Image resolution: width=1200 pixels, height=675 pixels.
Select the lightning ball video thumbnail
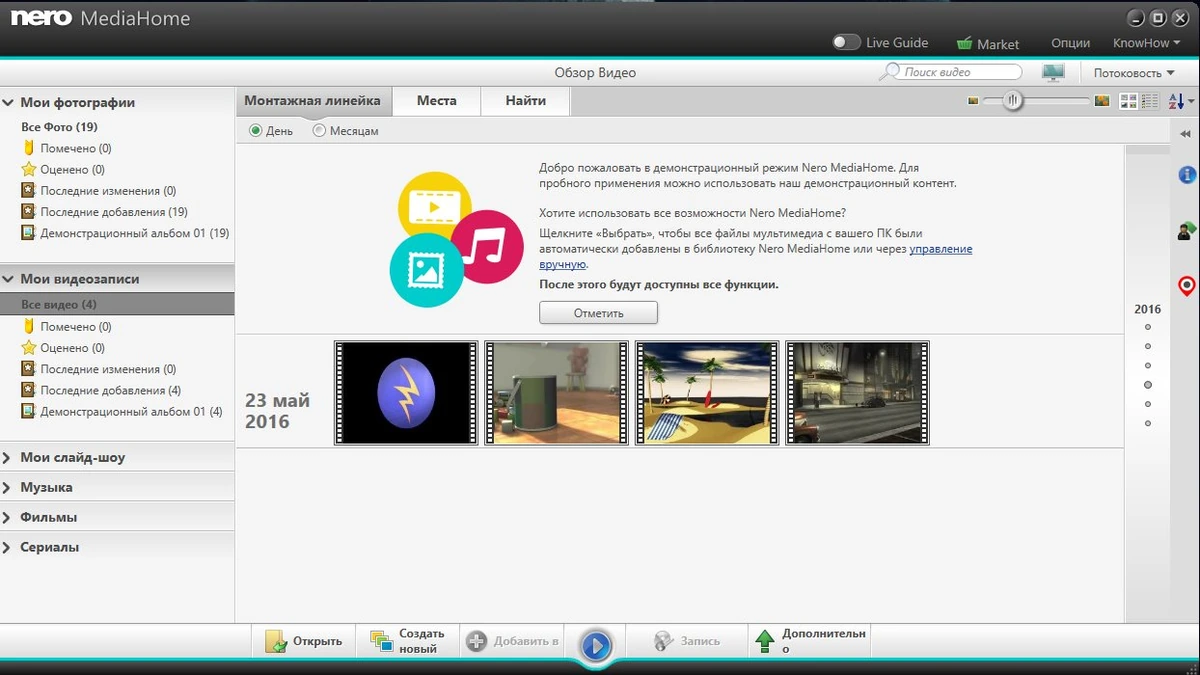(x=406, y=393)
